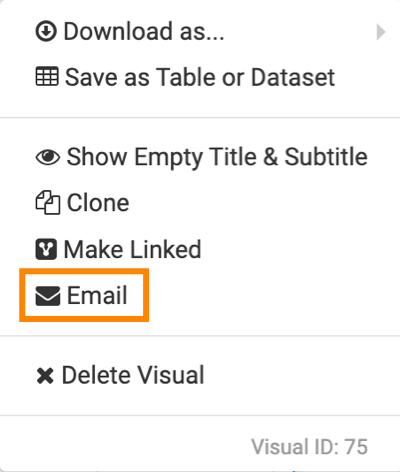Image resolution: width=400 pixels, height=472 pixels.
Task: Click the Make Linked branch icon
Action: click(46, 249)
